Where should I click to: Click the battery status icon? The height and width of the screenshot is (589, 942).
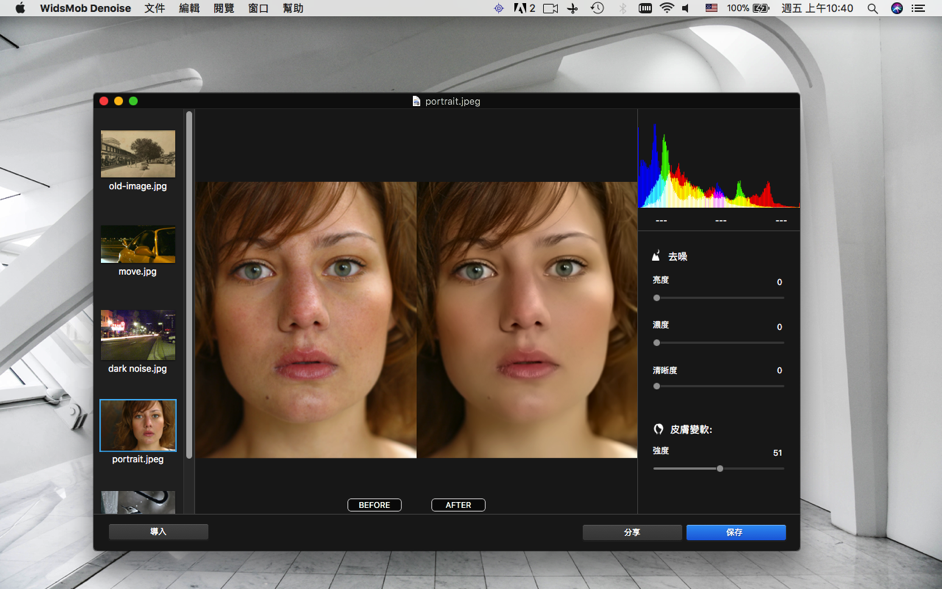coord(761,8)
